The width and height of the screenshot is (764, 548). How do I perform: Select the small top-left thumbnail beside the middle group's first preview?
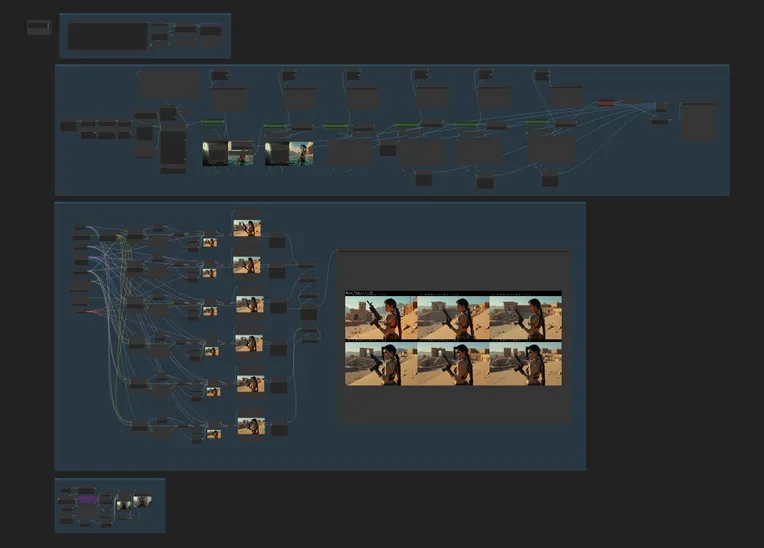[x=209, y=242]
